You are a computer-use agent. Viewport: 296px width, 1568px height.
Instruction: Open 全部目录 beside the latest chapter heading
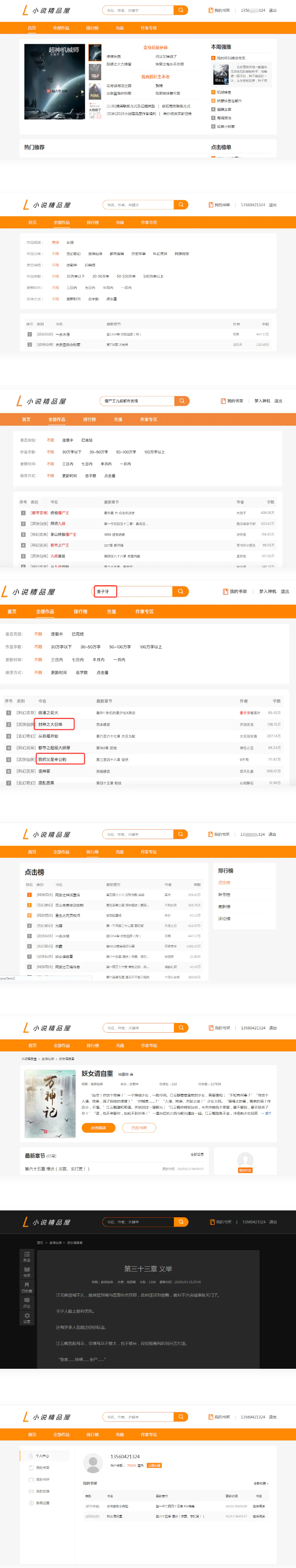197,1154
